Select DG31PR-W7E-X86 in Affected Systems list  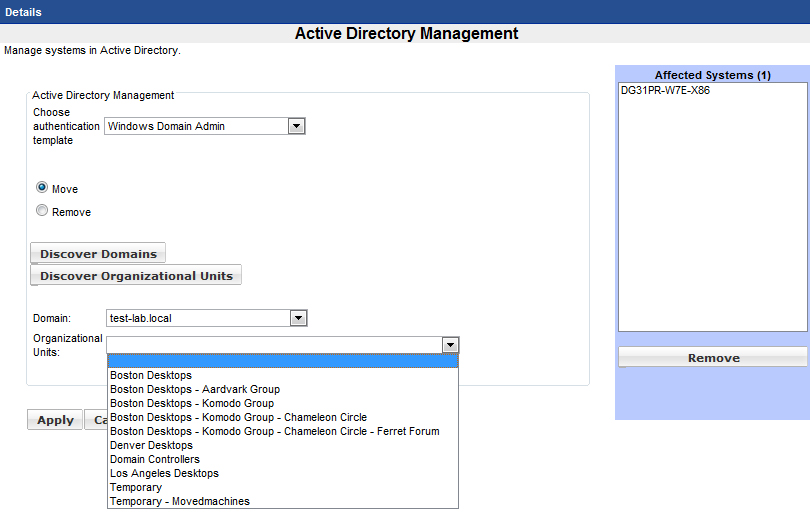pos(665,90)
